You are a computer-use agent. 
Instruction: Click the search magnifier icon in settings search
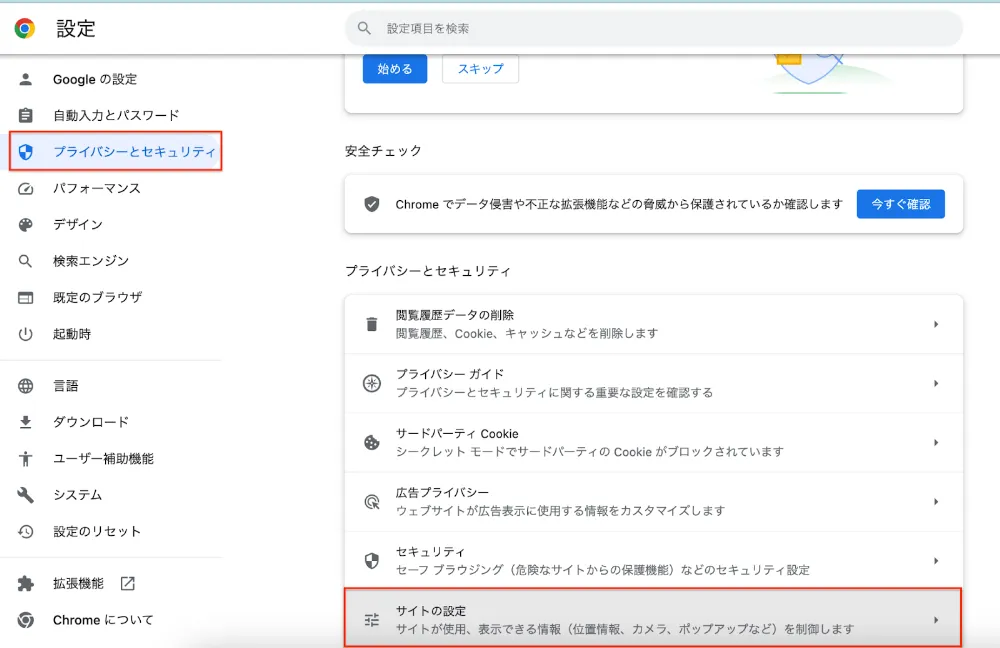coord(364,28)
